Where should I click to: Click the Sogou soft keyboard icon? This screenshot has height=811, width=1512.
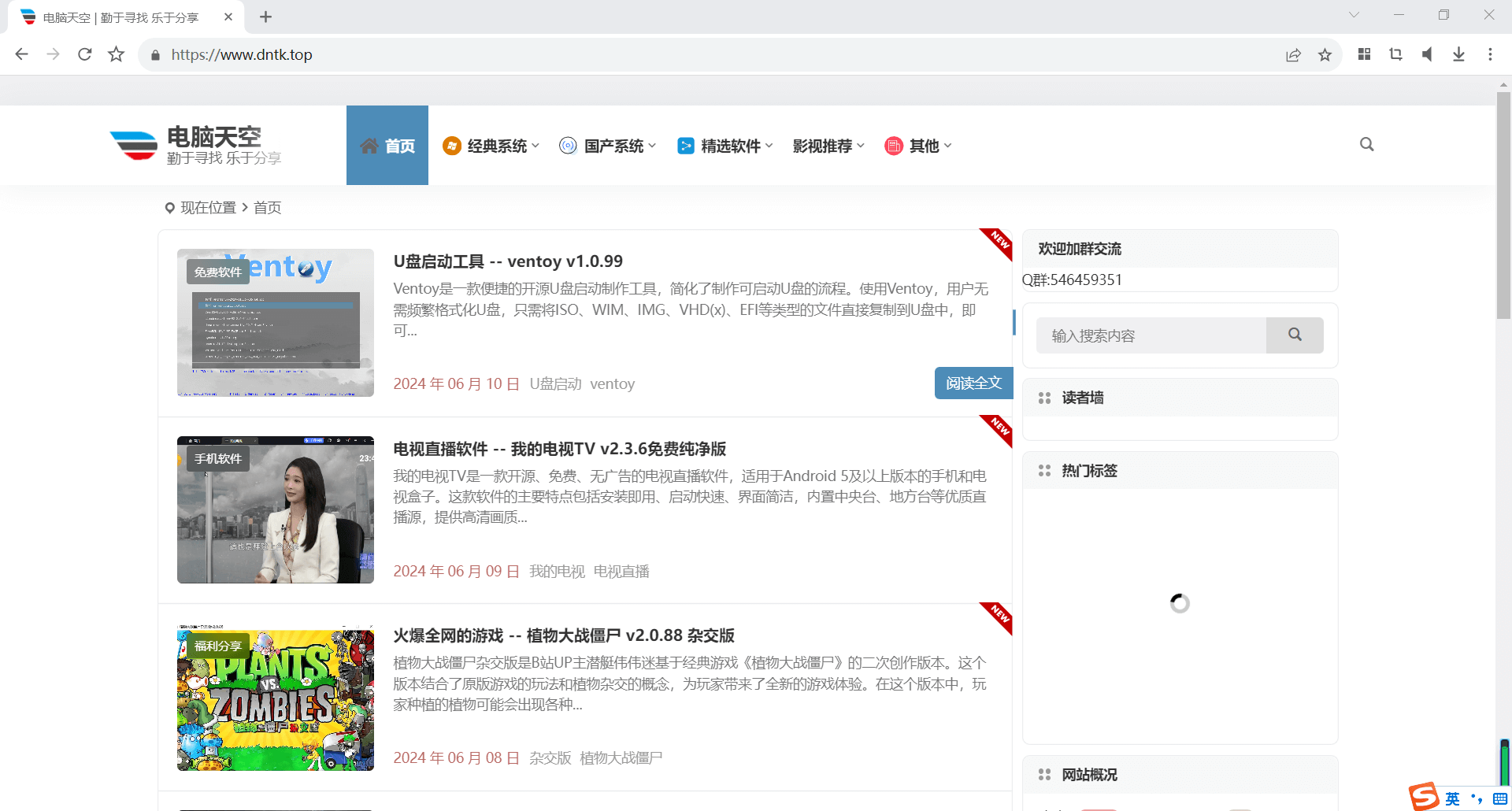[1499, 798]
